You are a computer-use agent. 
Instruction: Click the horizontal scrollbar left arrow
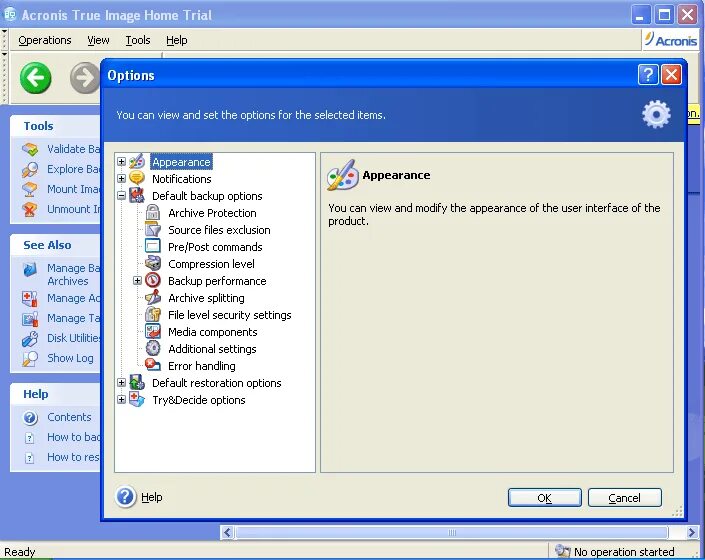point(227,533)
